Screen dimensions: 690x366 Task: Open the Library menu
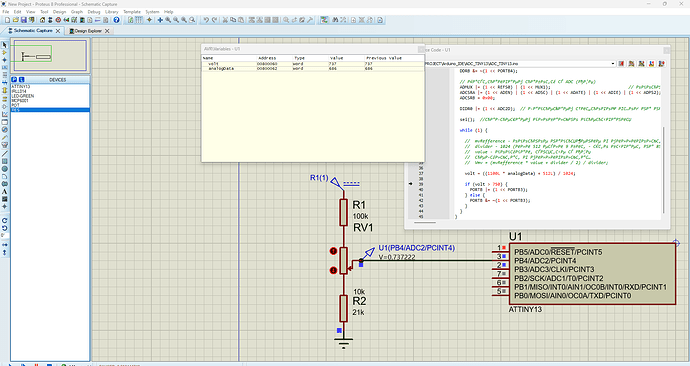(111, 12)
